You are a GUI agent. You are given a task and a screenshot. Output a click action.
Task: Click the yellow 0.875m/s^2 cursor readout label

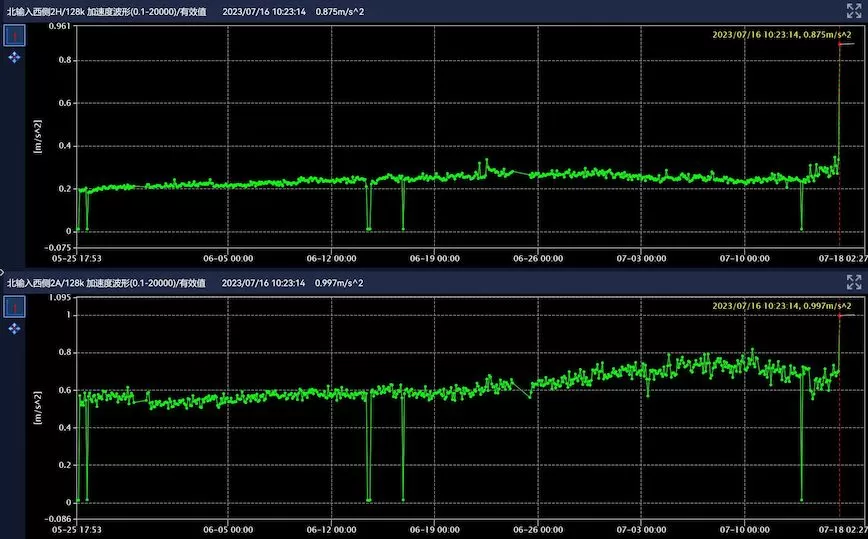click(782, 33)
